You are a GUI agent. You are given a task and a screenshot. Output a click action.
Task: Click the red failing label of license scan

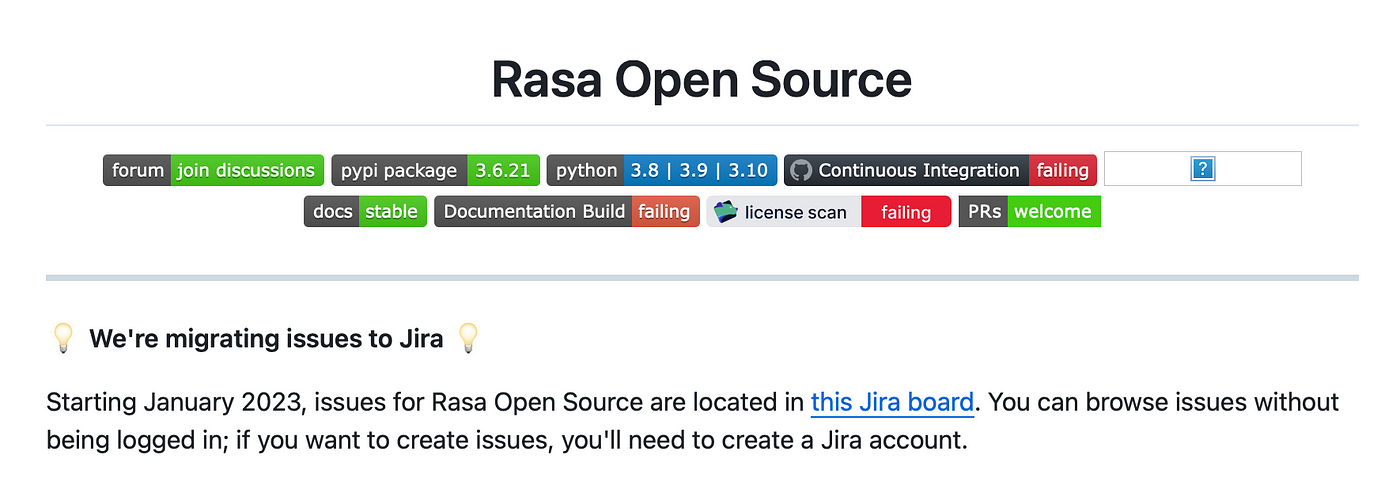click(906, 211)
